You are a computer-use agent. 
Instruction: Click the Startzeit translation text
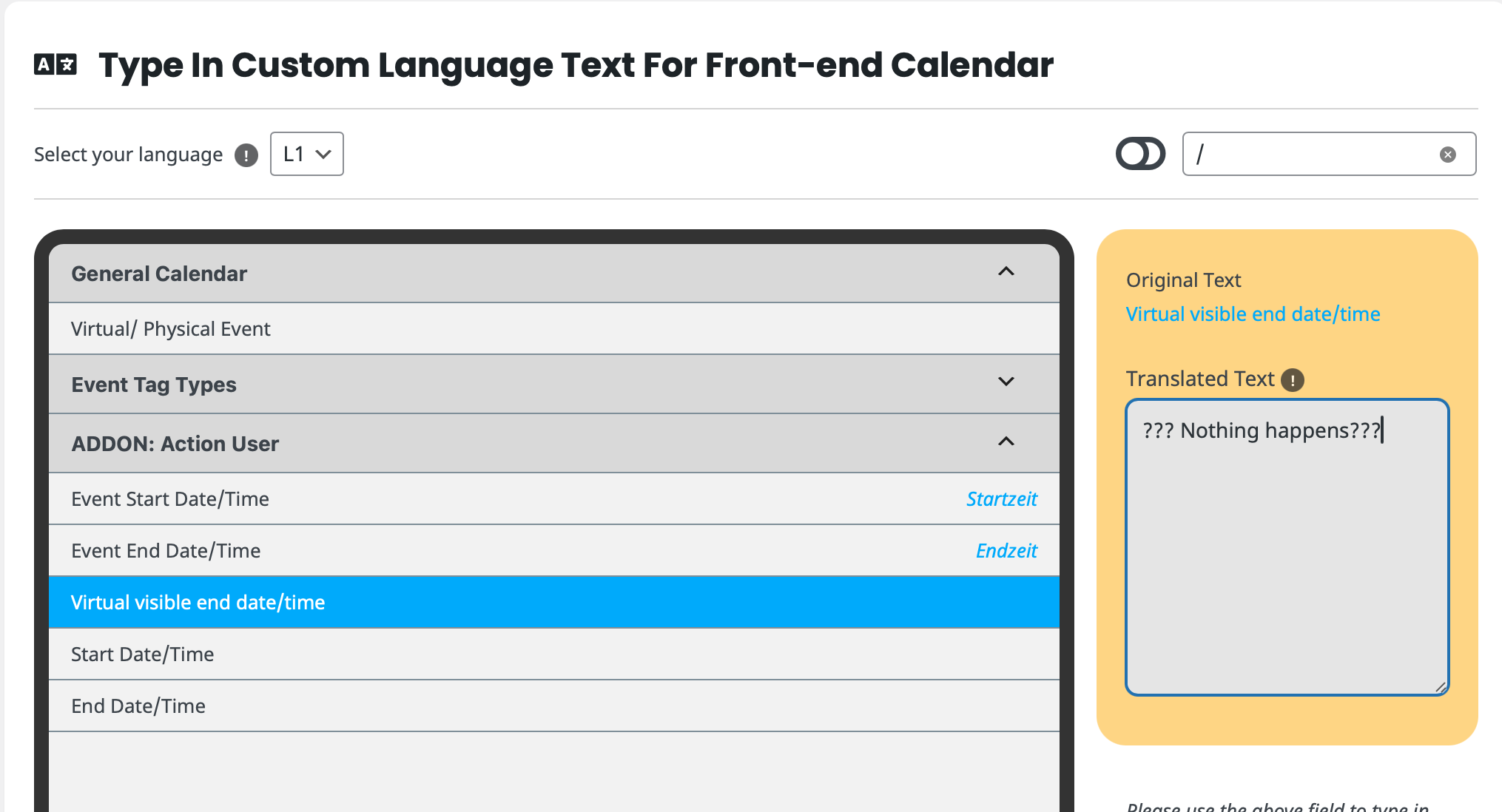(x=1002, y=499)
